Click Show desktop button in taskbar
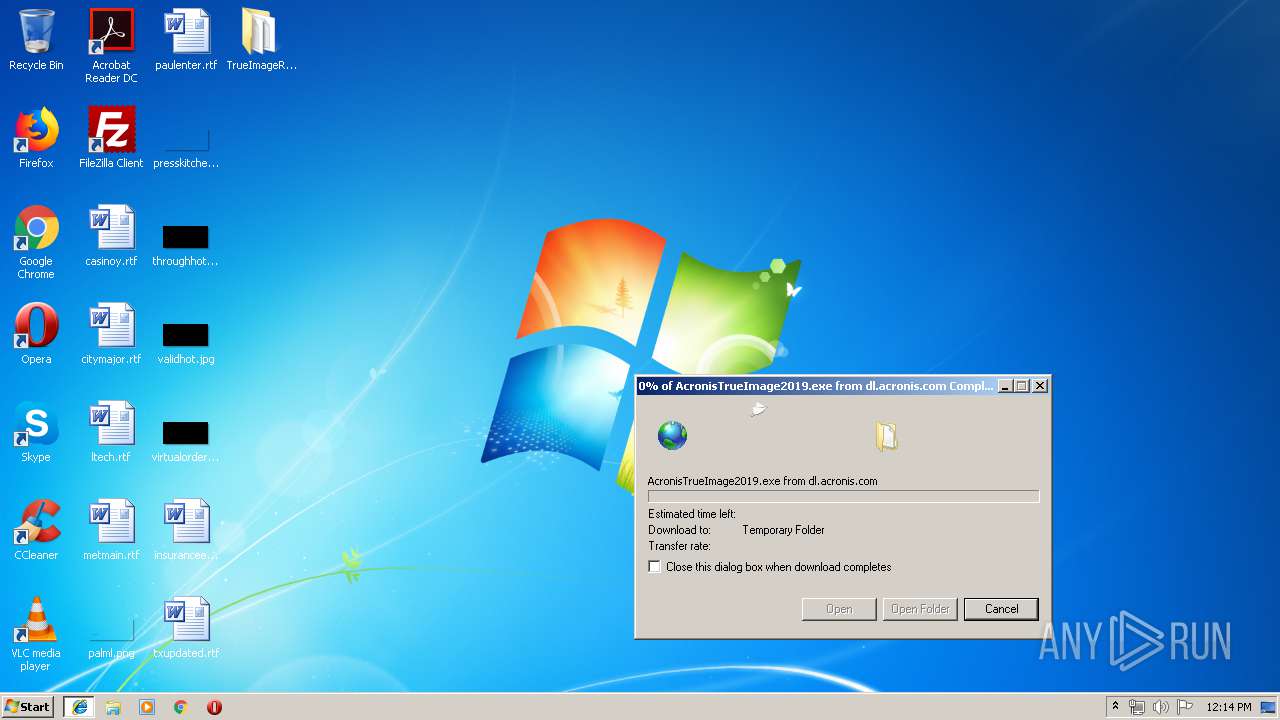This screenshot has height=720, width=1280. tap(1270, 707)
